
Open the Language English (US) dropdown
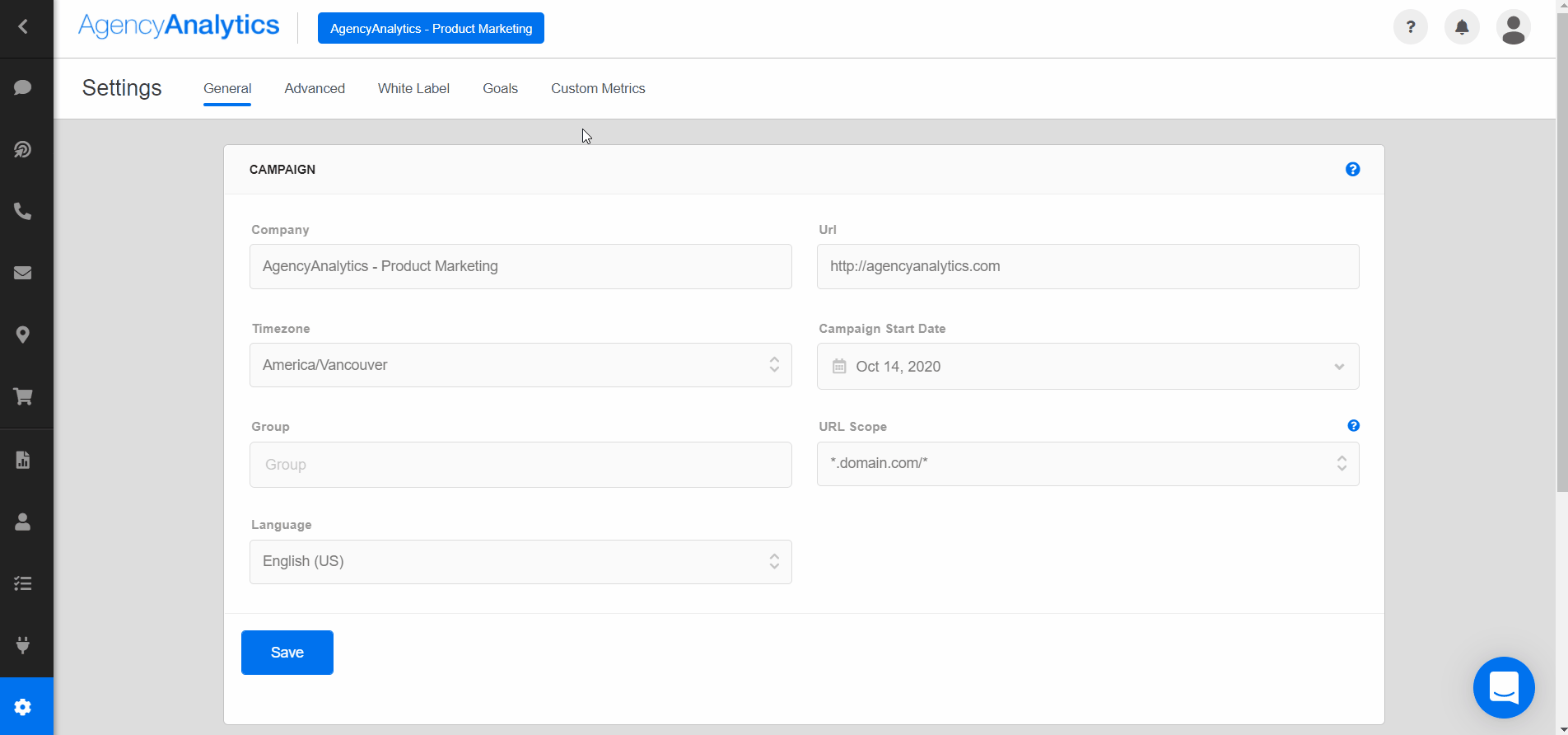coord(520,562)
